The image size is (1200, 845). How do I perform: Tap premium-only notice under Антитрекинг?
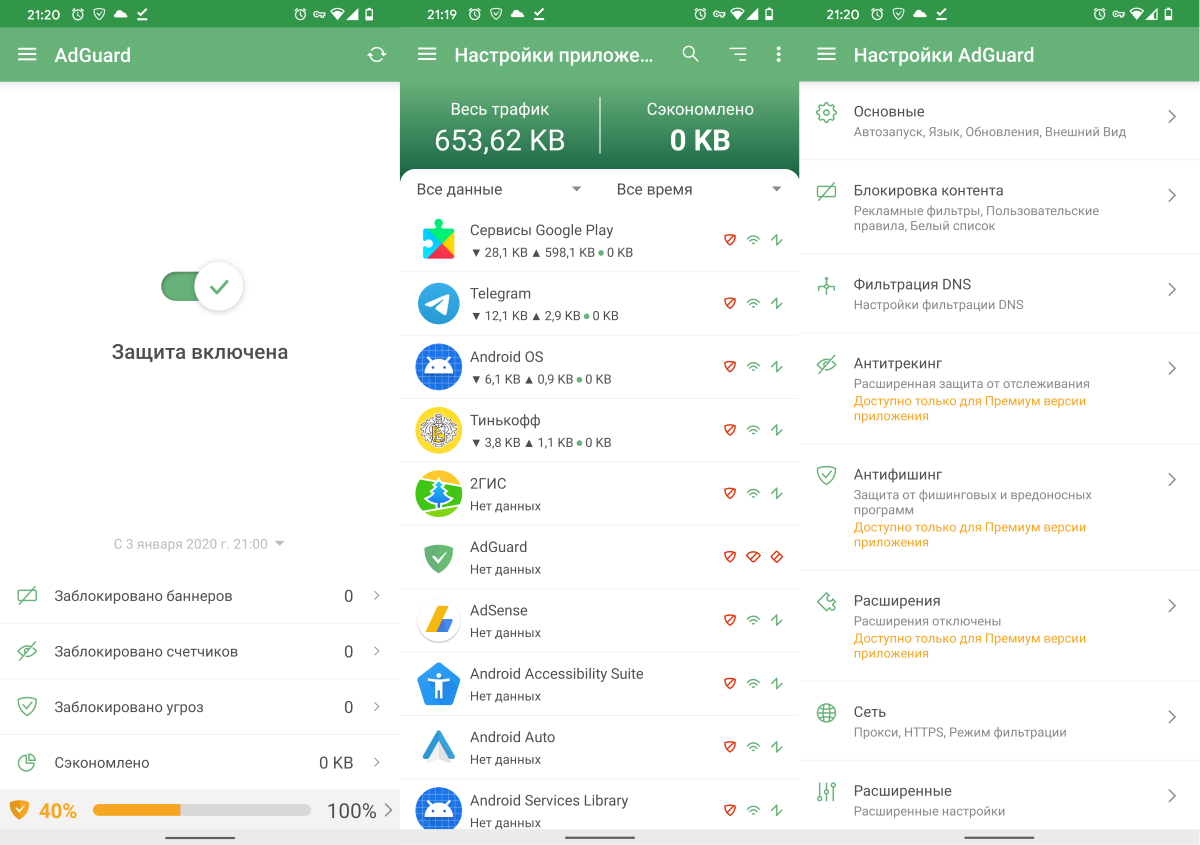click(970, 409)
